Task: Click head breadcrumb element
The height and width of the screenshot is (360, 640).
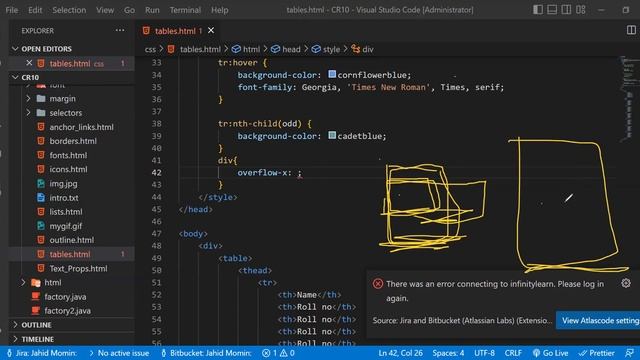Action: tap(291, 49)
